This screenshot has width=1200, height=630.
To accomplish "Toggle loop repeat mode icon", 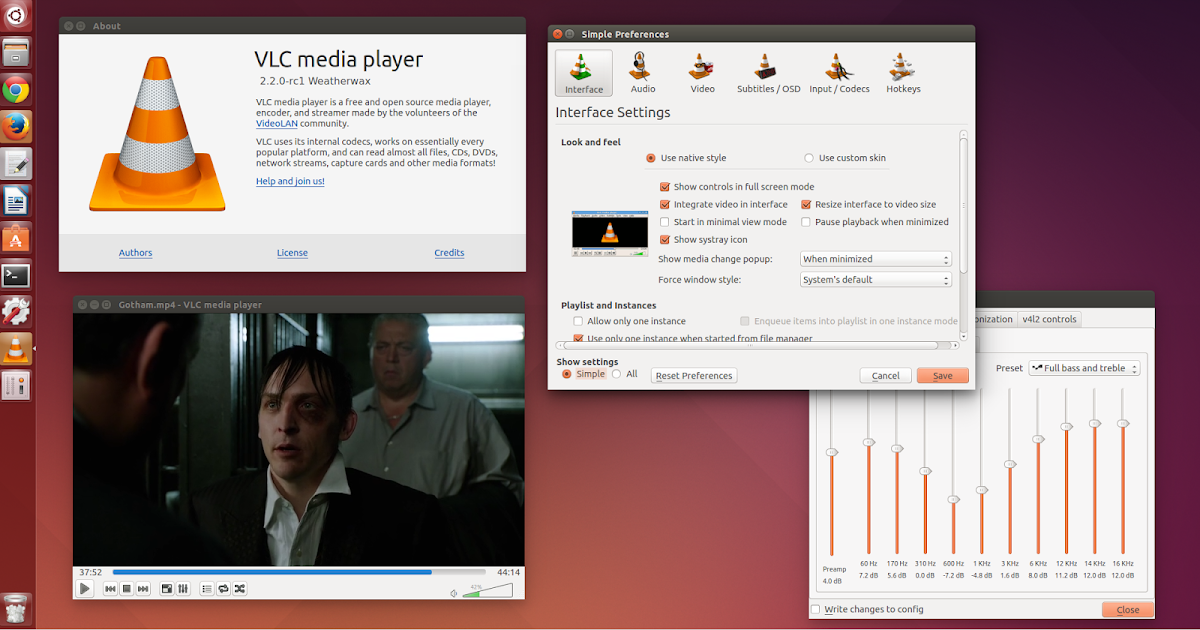I will point(223,589).
